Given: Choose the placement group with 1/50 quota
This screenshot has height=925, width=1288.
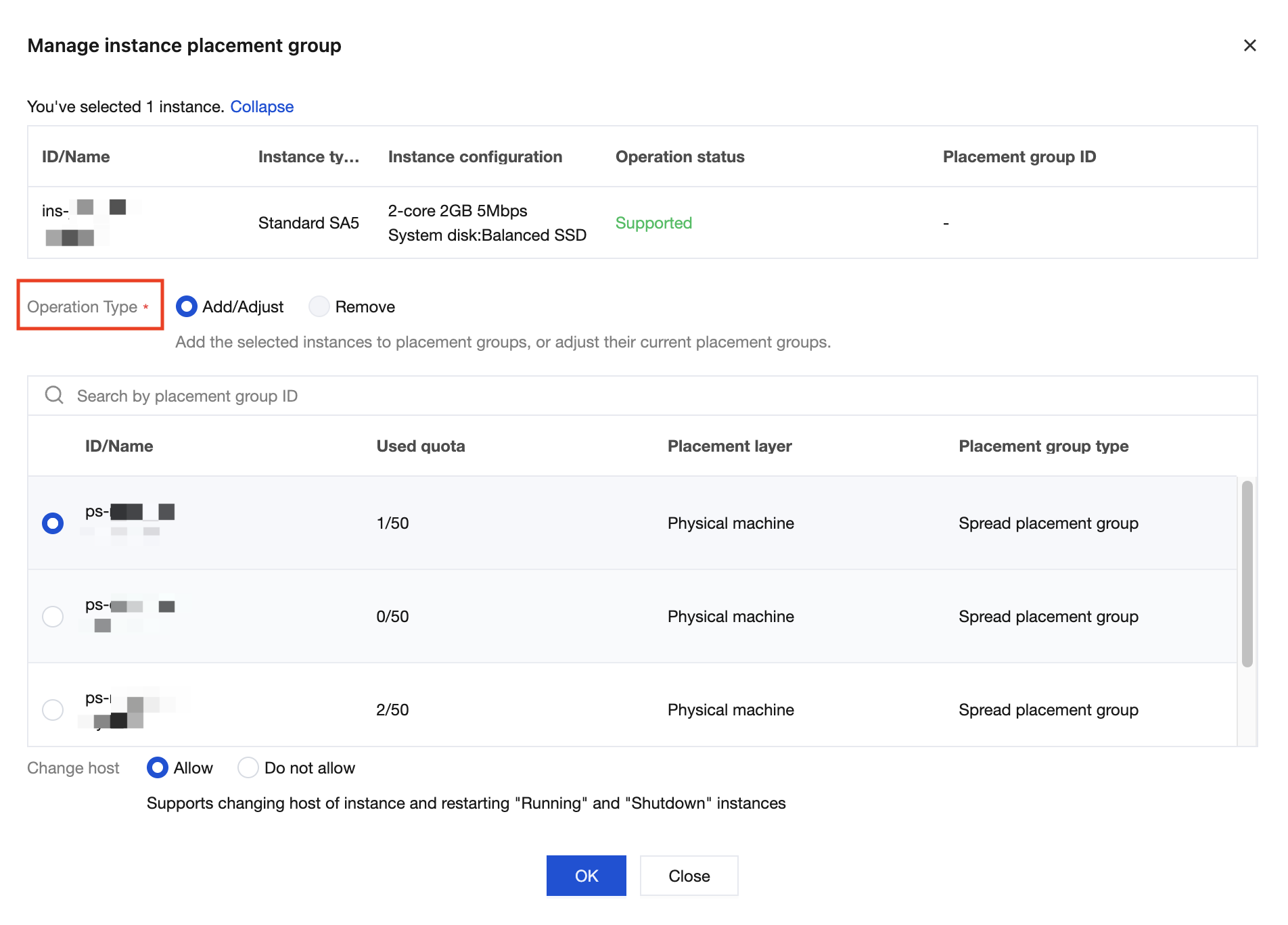Looking at the screenshot, I should pyautogui.click(x=53, y=523).
